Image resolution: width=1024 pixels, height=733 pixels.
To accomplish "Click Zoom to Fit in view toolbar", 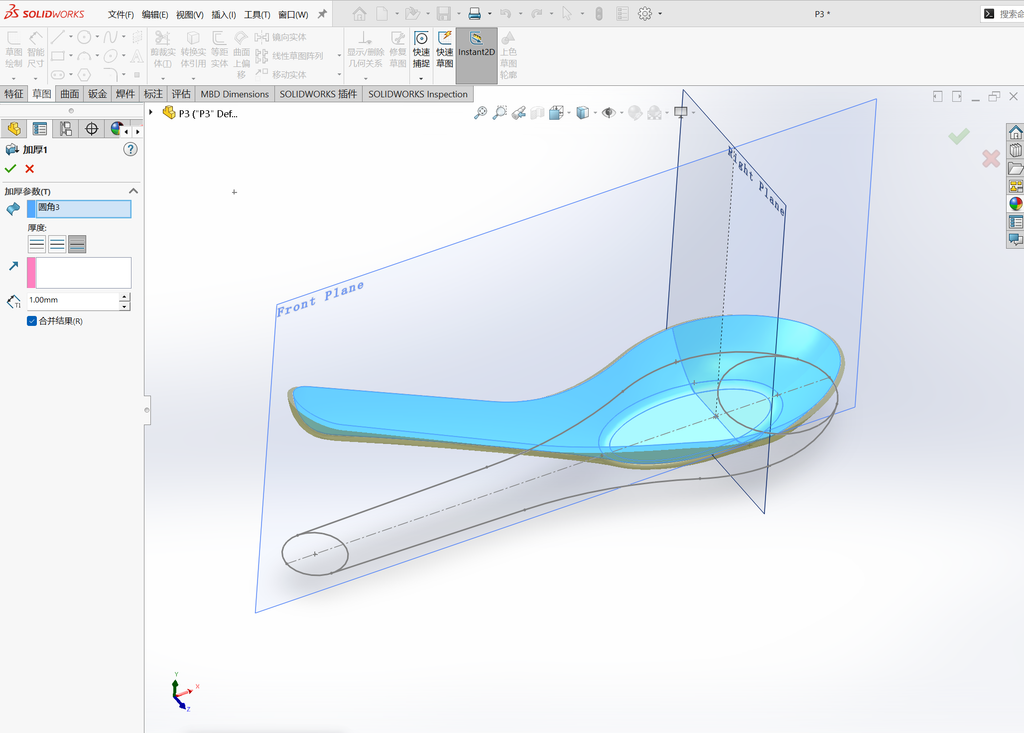I will coord(480,113).
